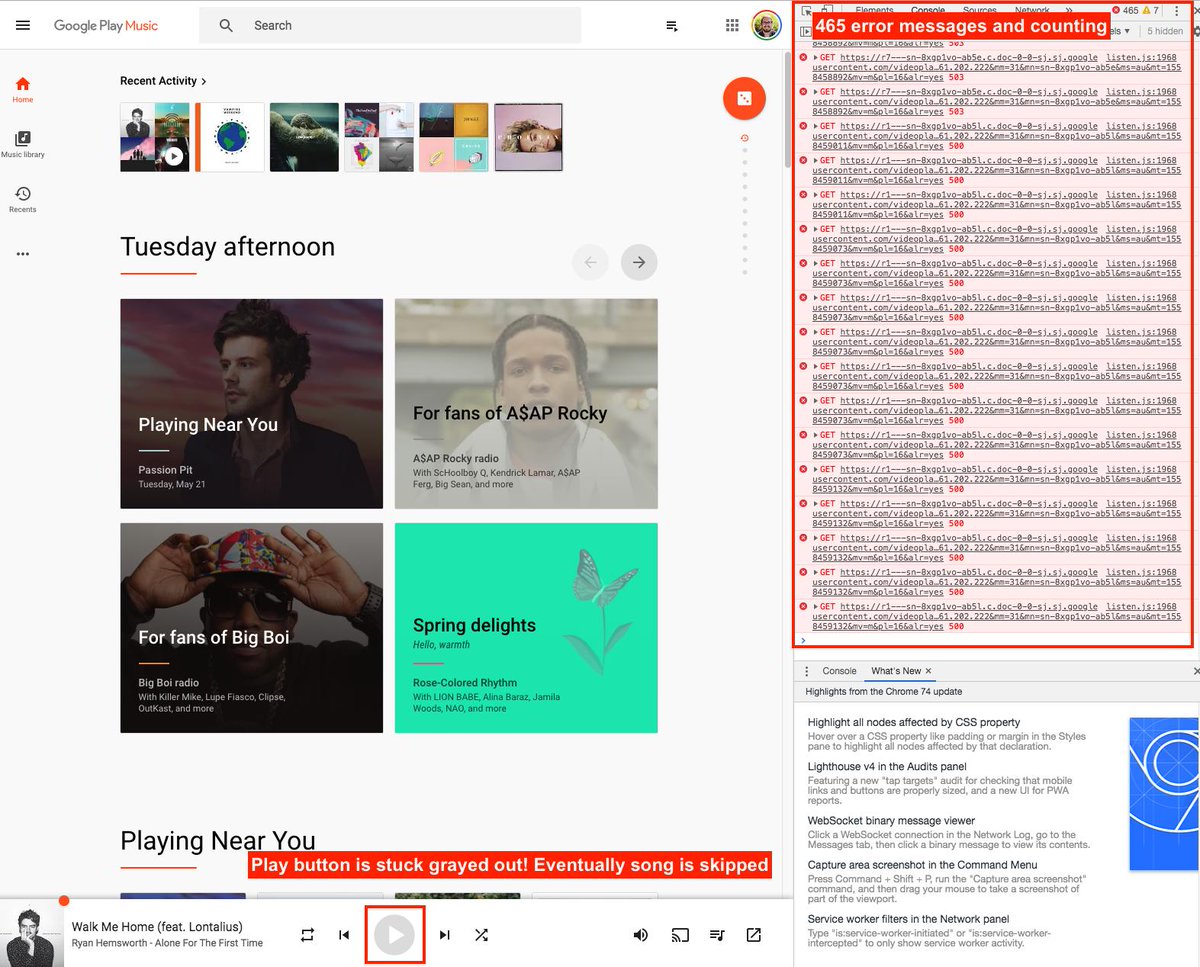The width and height of the screenshot is (1200, 967).
Task: Open the DevTools customize kebab menu
Action: tap(1176, 10)
